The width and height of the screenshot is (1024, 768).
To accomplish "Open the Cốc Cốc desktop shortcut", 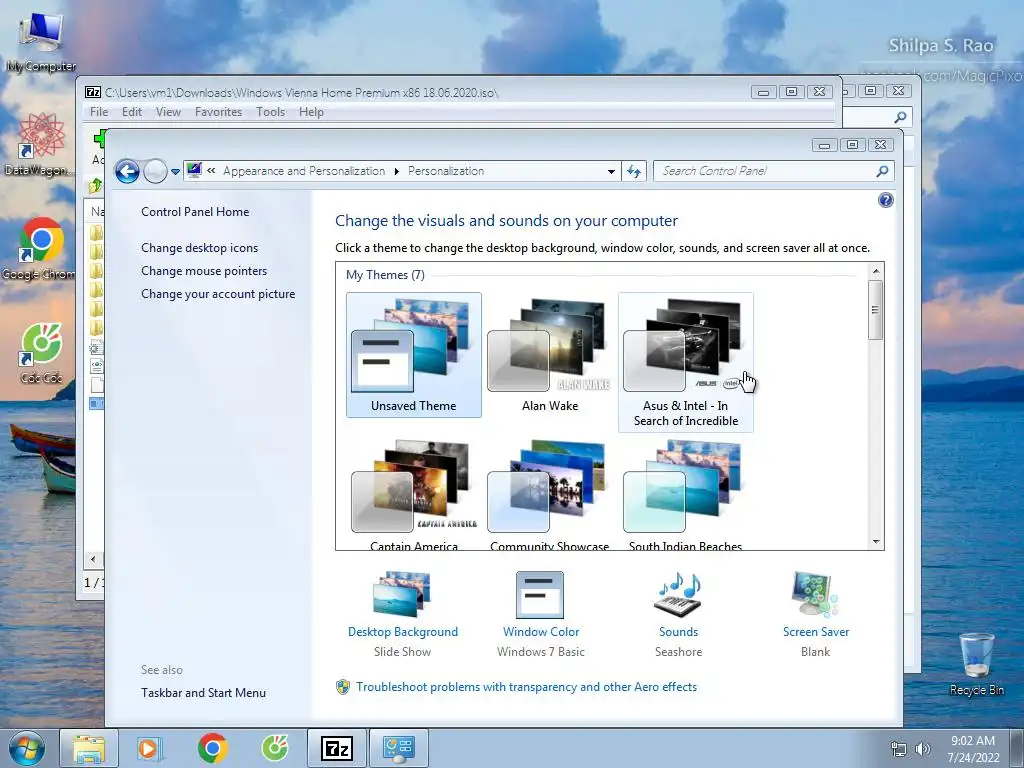I will (40, 353).
